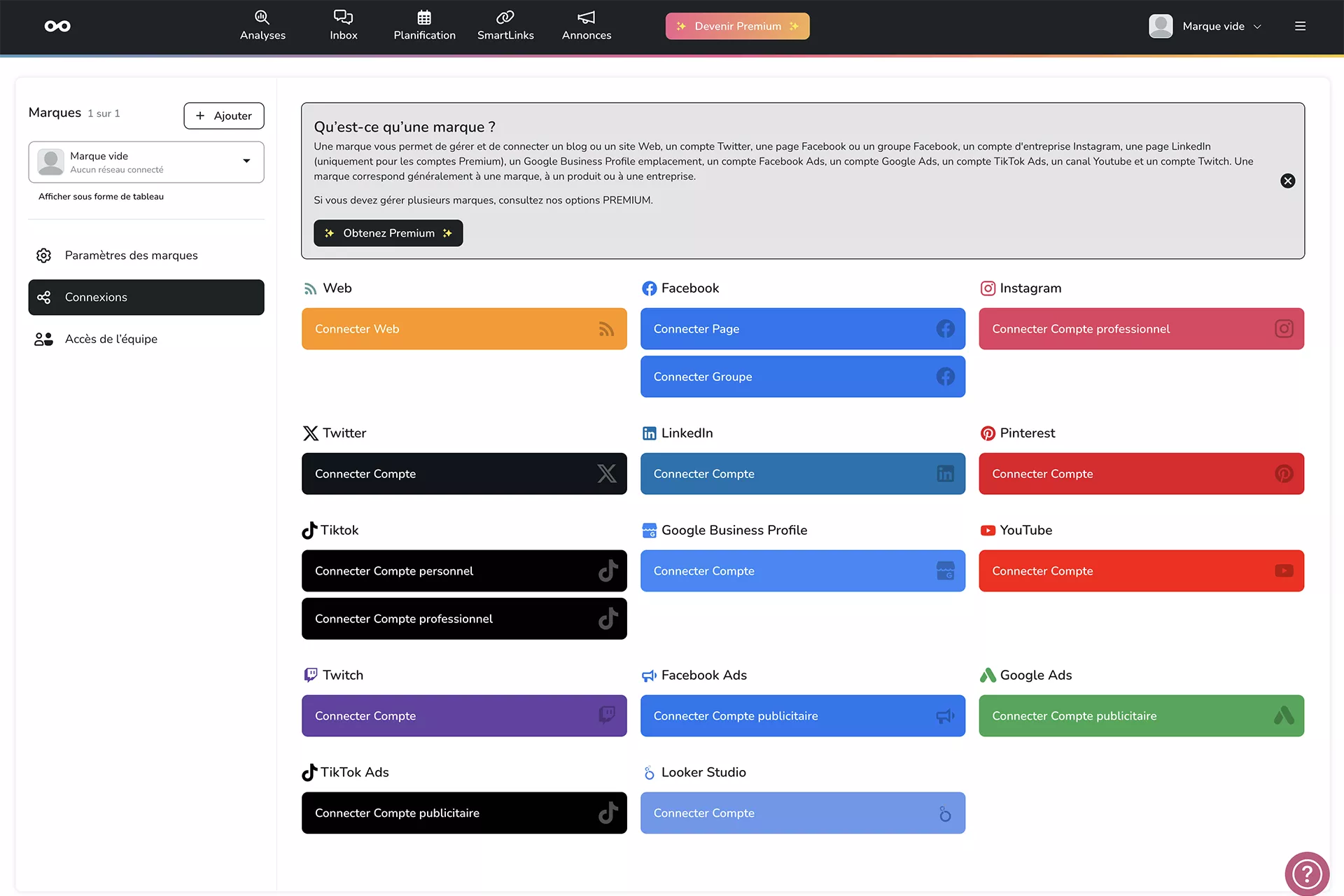
Task: Connect Google Ads Compte publicitaire
Action: pos(1141,715)
